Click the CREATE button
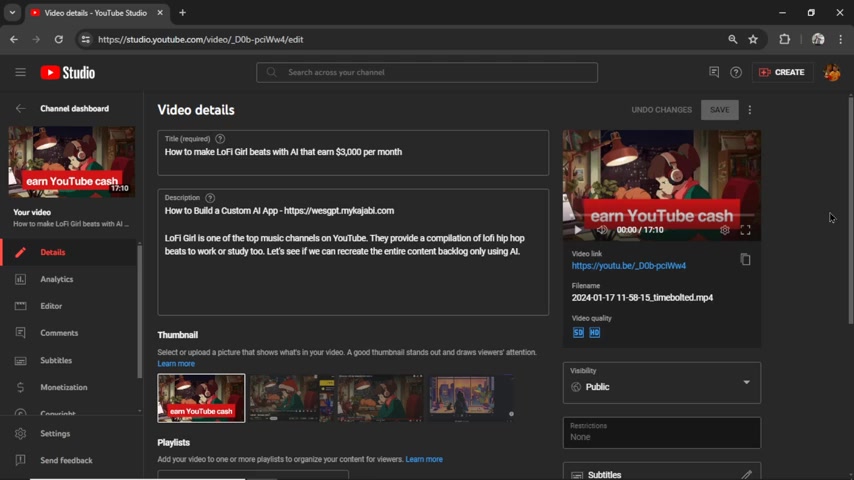This screenshot has height=480, width=854. [782, 72]
